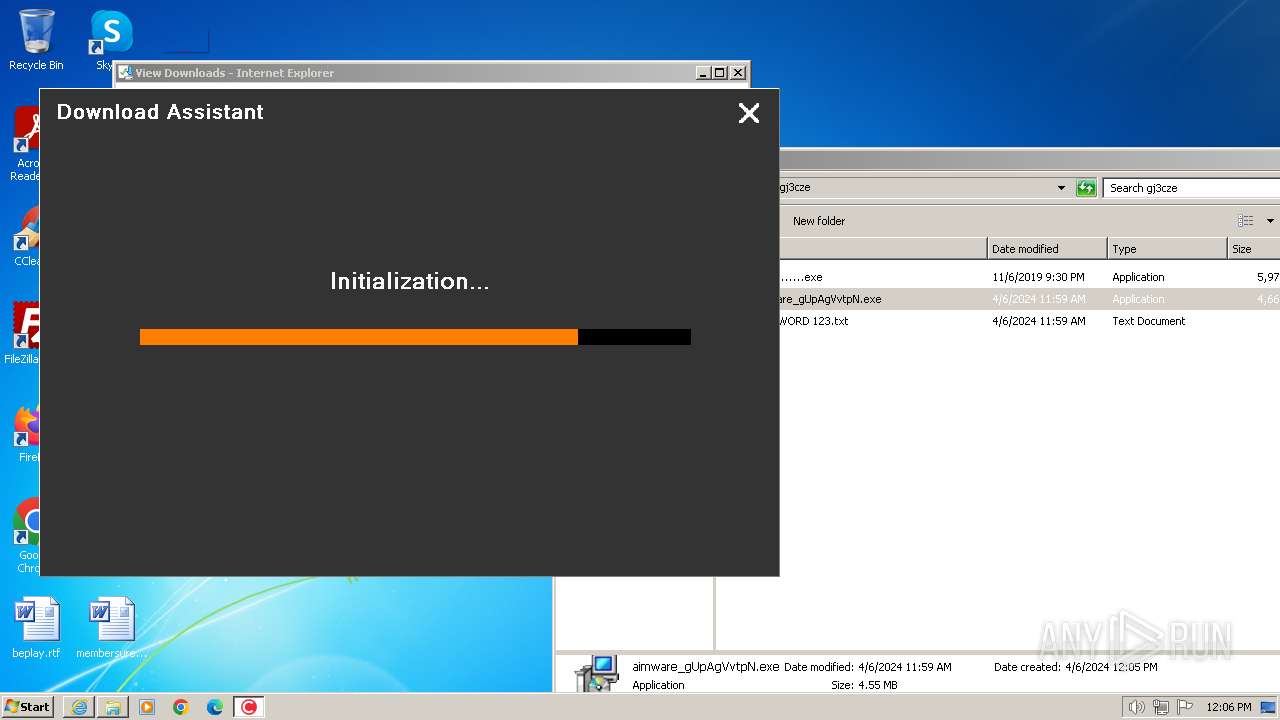Click the Start button
The height and width of the screenshot is (720, 1280).
[x=28, y=706]
